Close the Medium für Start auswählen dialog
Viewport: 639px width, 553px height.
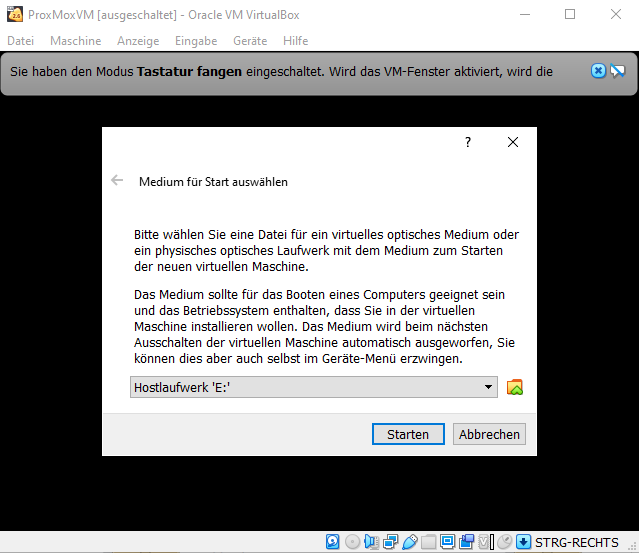(x=513, y=142)
